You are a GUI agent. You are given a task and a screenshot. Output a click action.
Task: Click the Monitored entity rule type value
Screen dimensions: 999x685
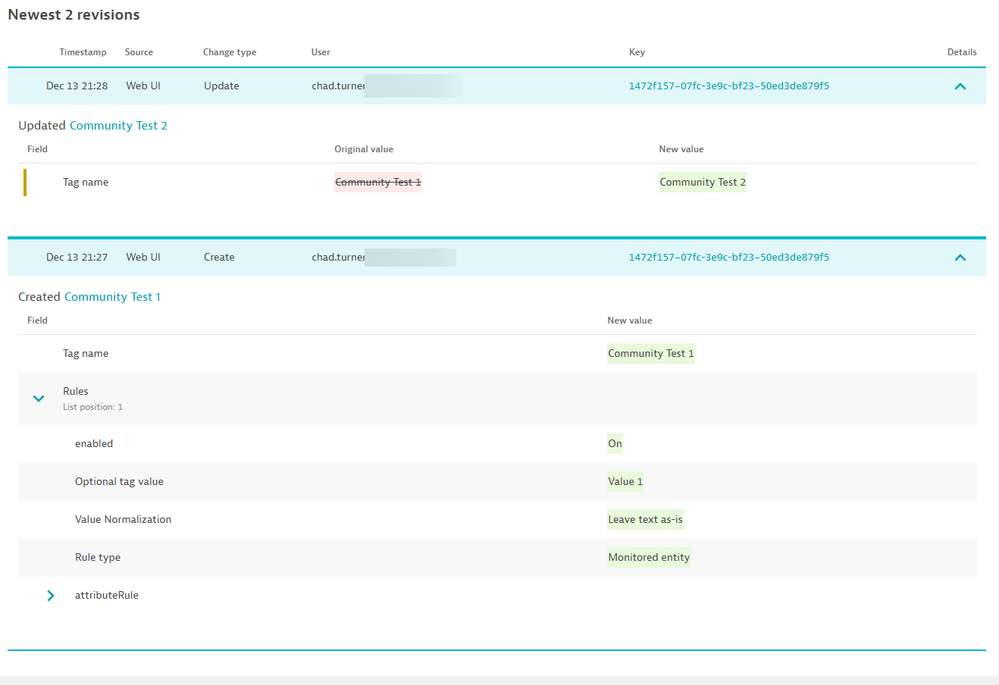coord(648,558)
